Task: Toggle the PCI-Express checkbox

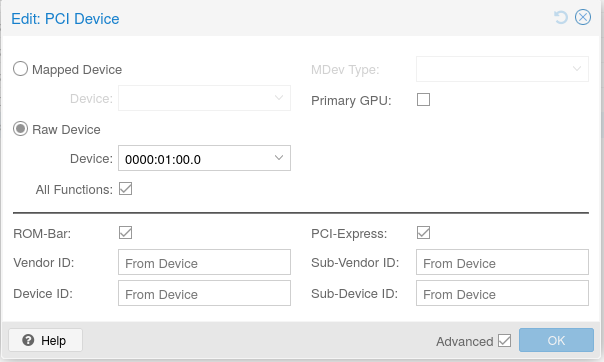Action: pyautogui.click(x=423, y=233)
